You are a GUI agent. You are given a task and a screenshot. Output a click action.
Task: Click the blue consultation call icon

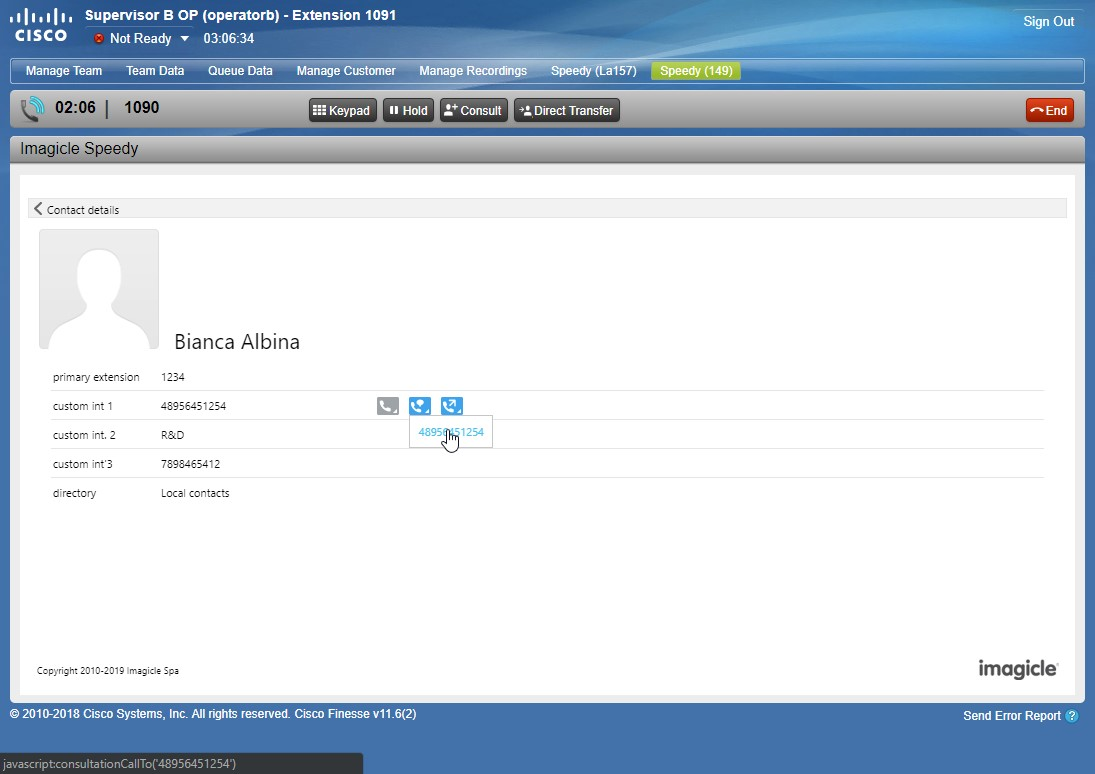pyautogui.click(x=420, y=406)
